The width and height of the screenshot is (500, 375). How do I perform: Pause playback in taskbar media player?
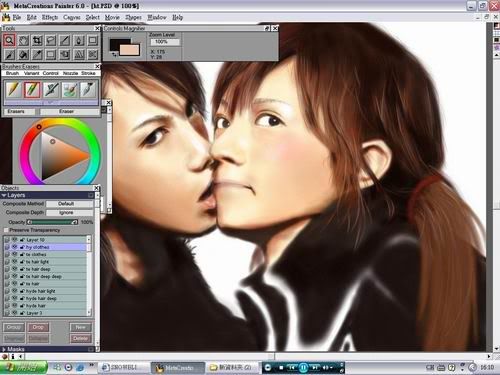[303, 368]
